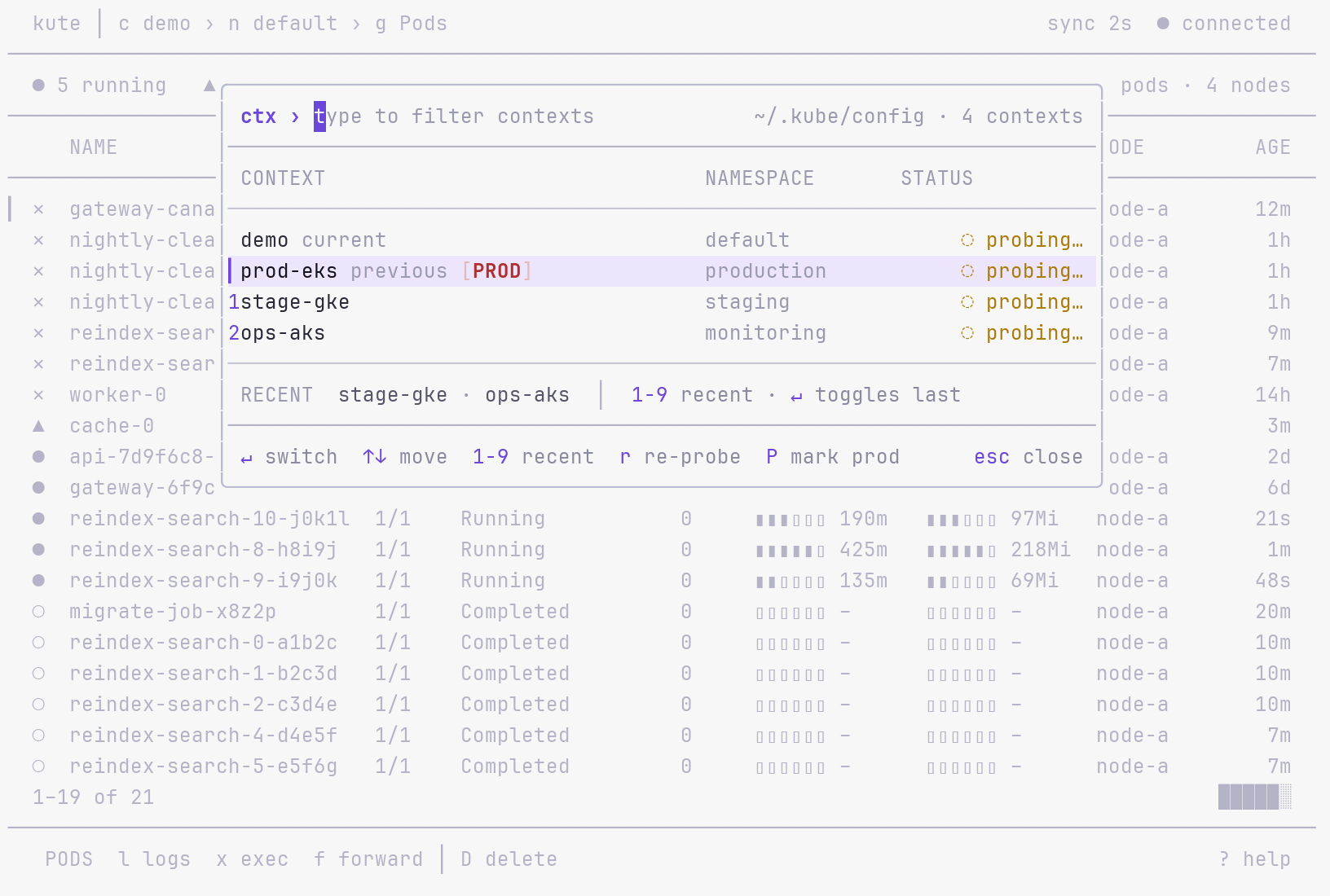Click the '~/.kube/config' path text
This screenshot has width=1330, height=896.
[x=839, y=116]
